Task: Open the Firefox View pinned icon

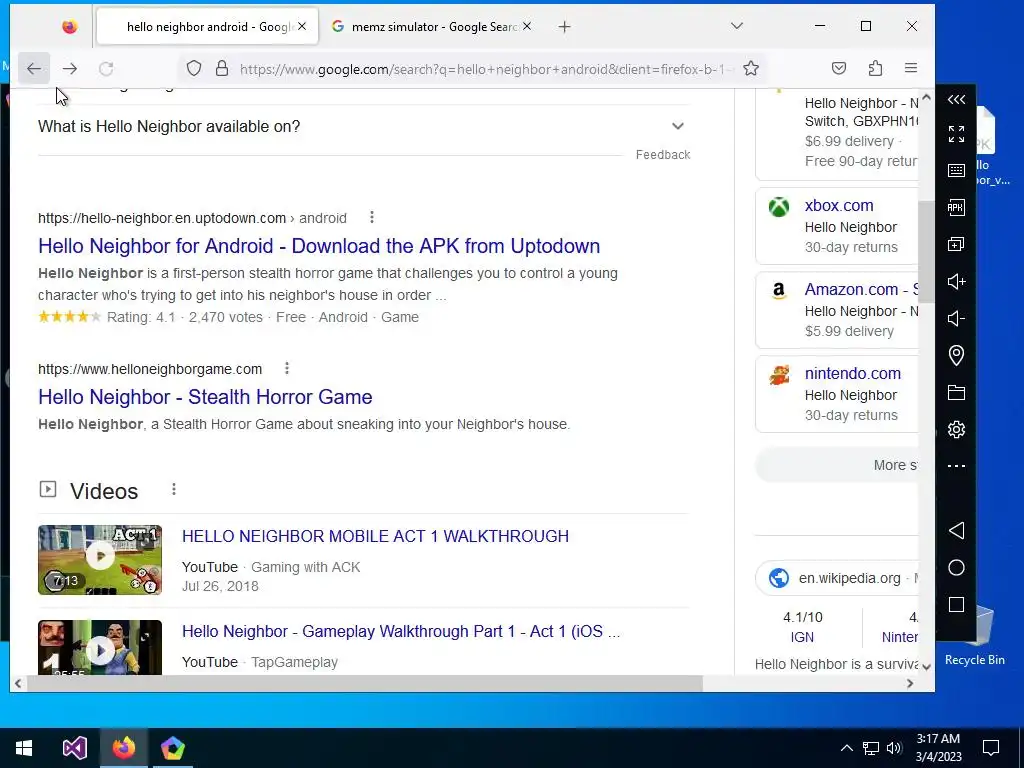Action: 69,27
